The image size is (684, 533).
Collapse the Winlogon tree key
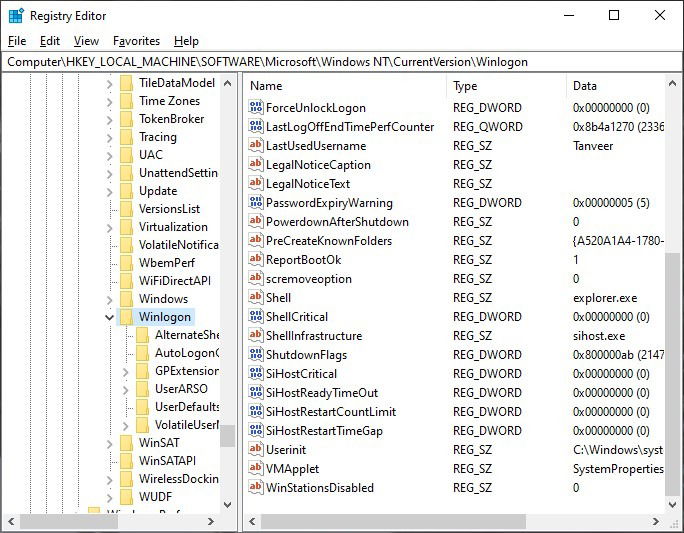tap(109, 317)
